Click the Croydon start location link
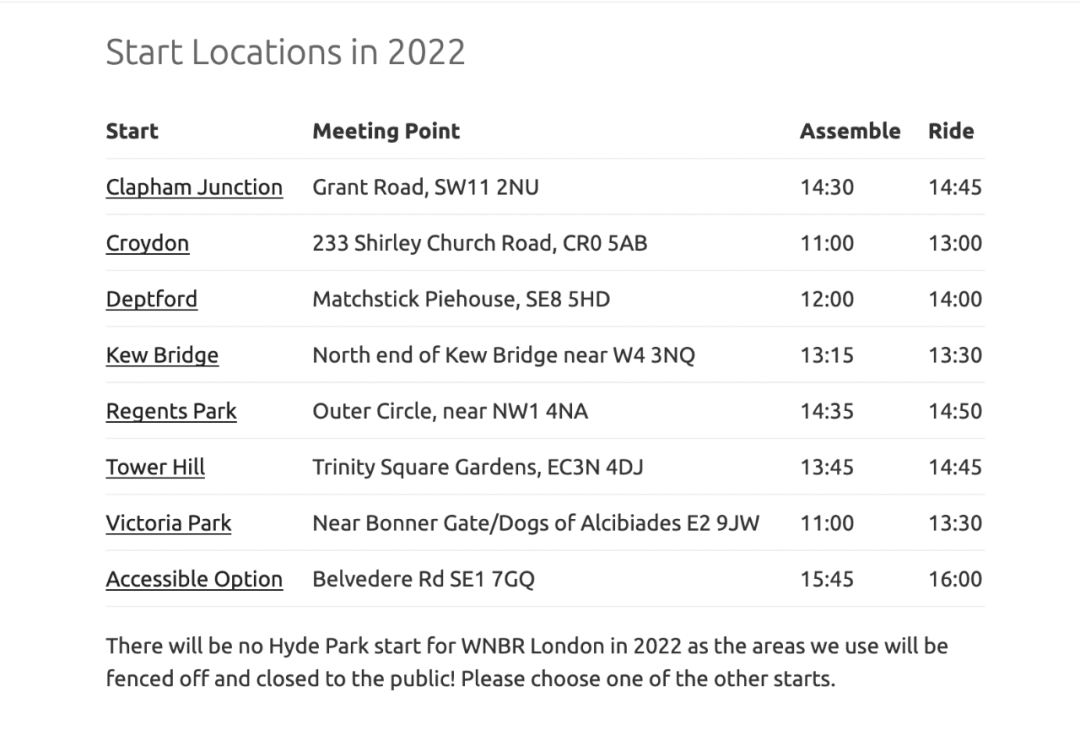This screenshot has height=741, width=1080. click(147, 243)
